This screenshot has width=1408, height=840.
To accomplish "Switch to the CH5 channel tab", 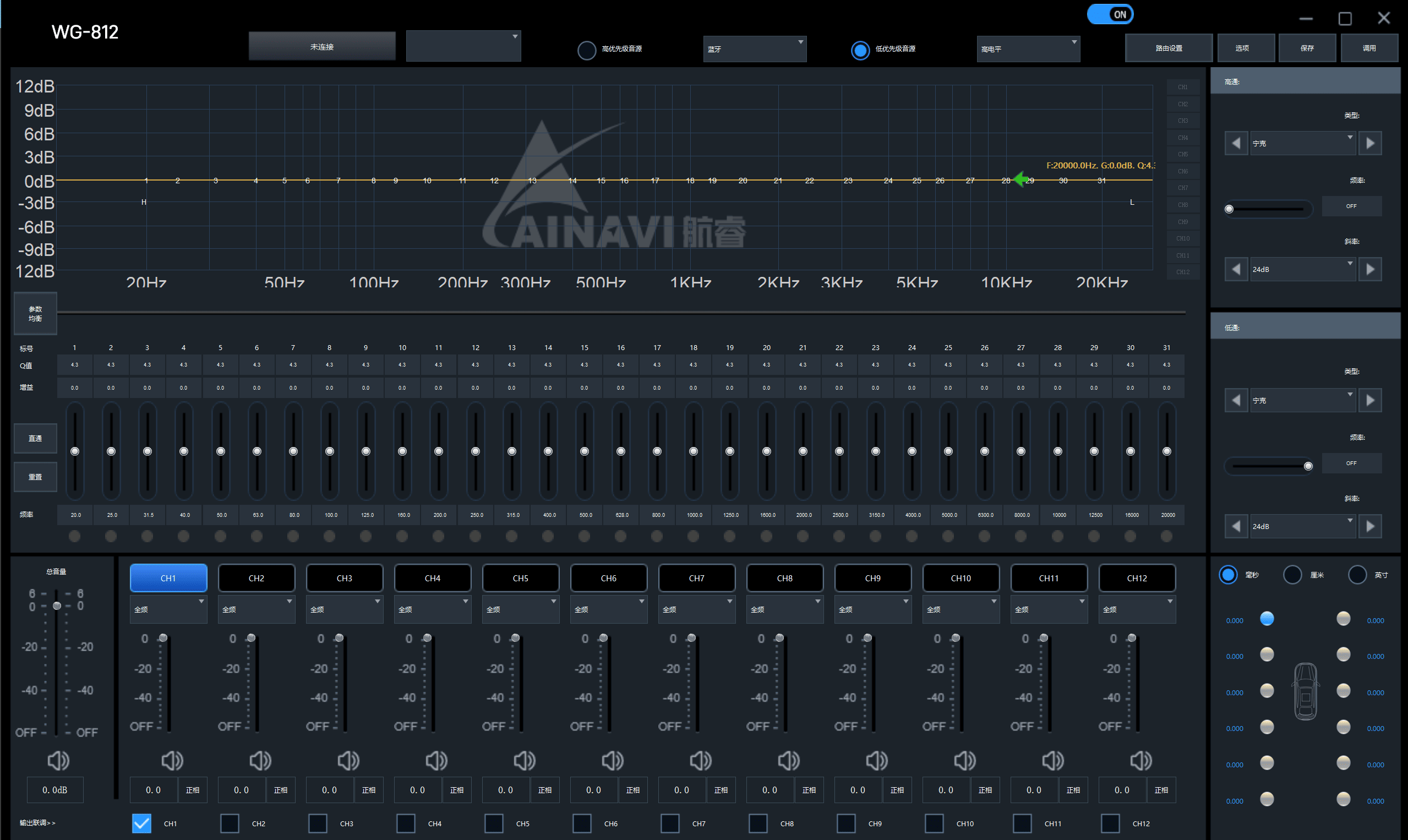I will point(520,578).
